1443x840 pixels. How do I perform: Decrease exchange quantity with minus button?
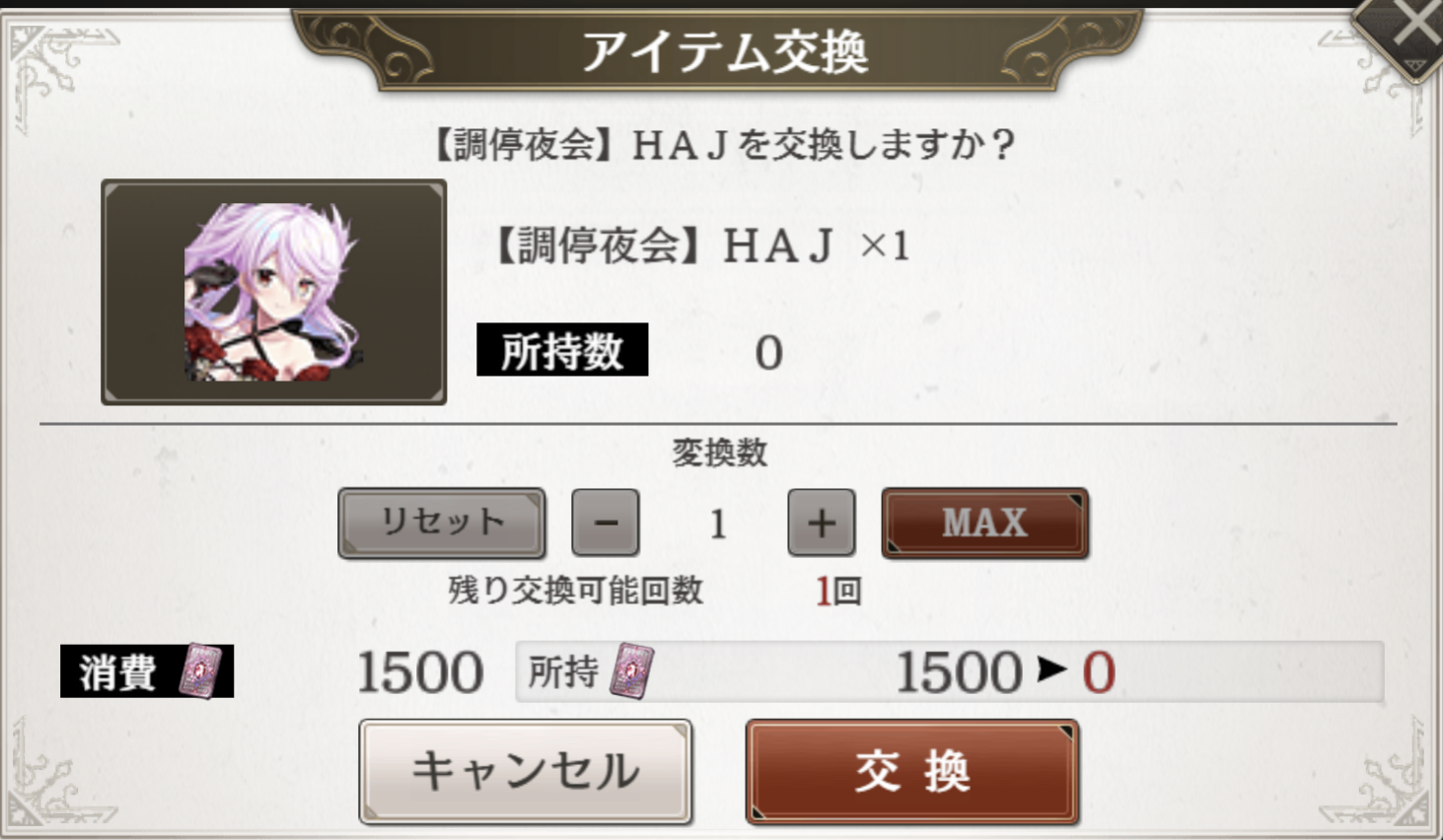click(606, 523)
